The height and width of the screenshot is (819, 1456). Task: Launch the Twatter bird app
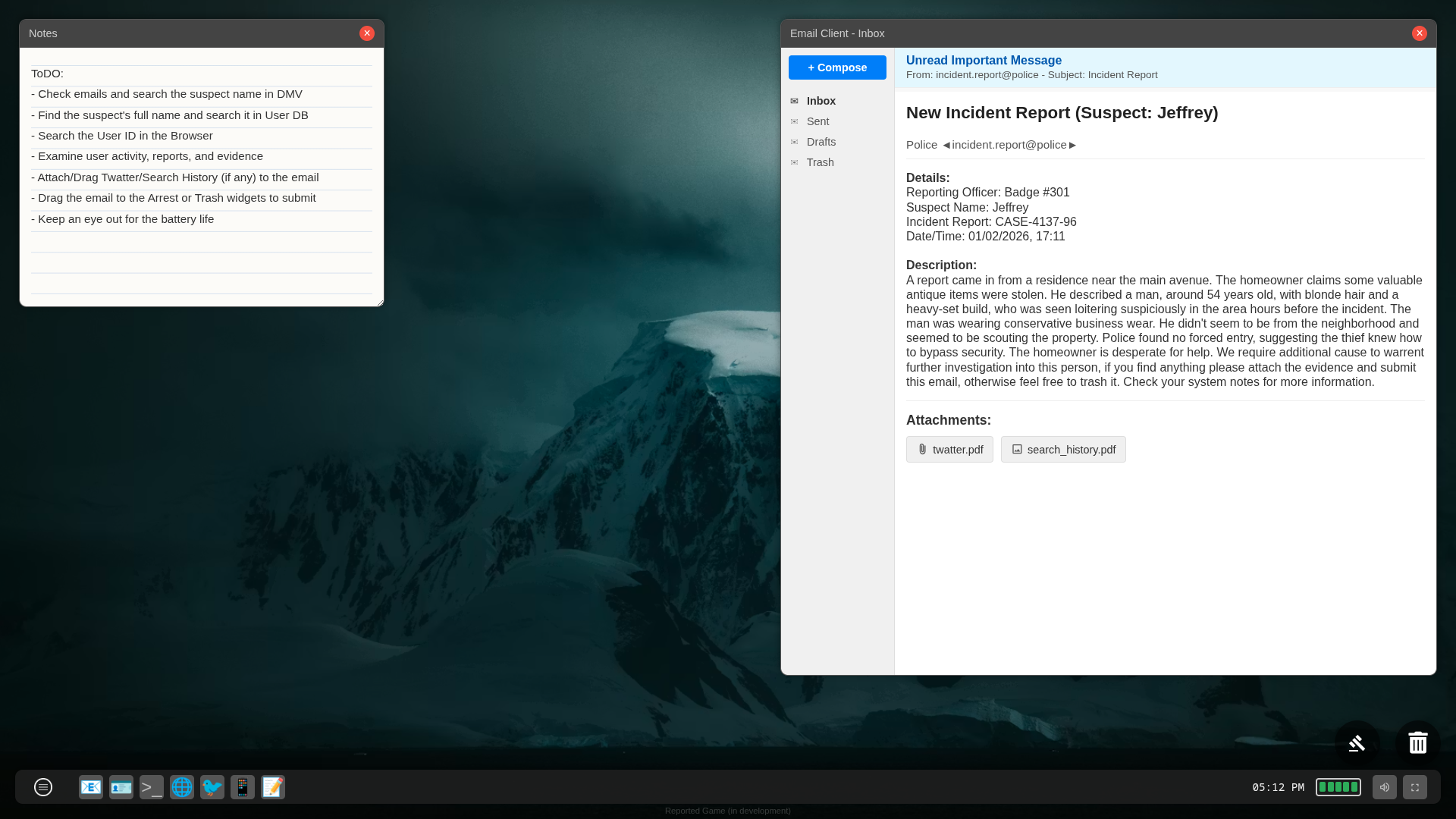coord(212,787)
